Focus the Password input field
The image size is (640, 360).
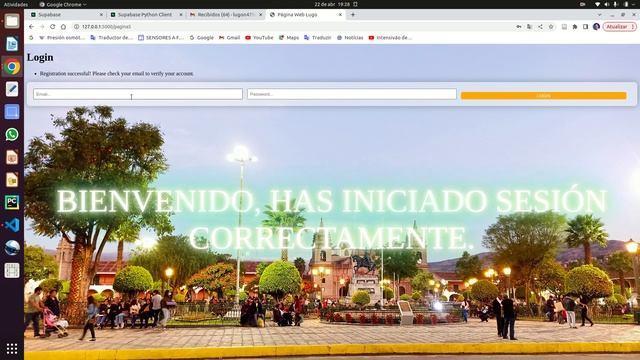tap(351, 94)
